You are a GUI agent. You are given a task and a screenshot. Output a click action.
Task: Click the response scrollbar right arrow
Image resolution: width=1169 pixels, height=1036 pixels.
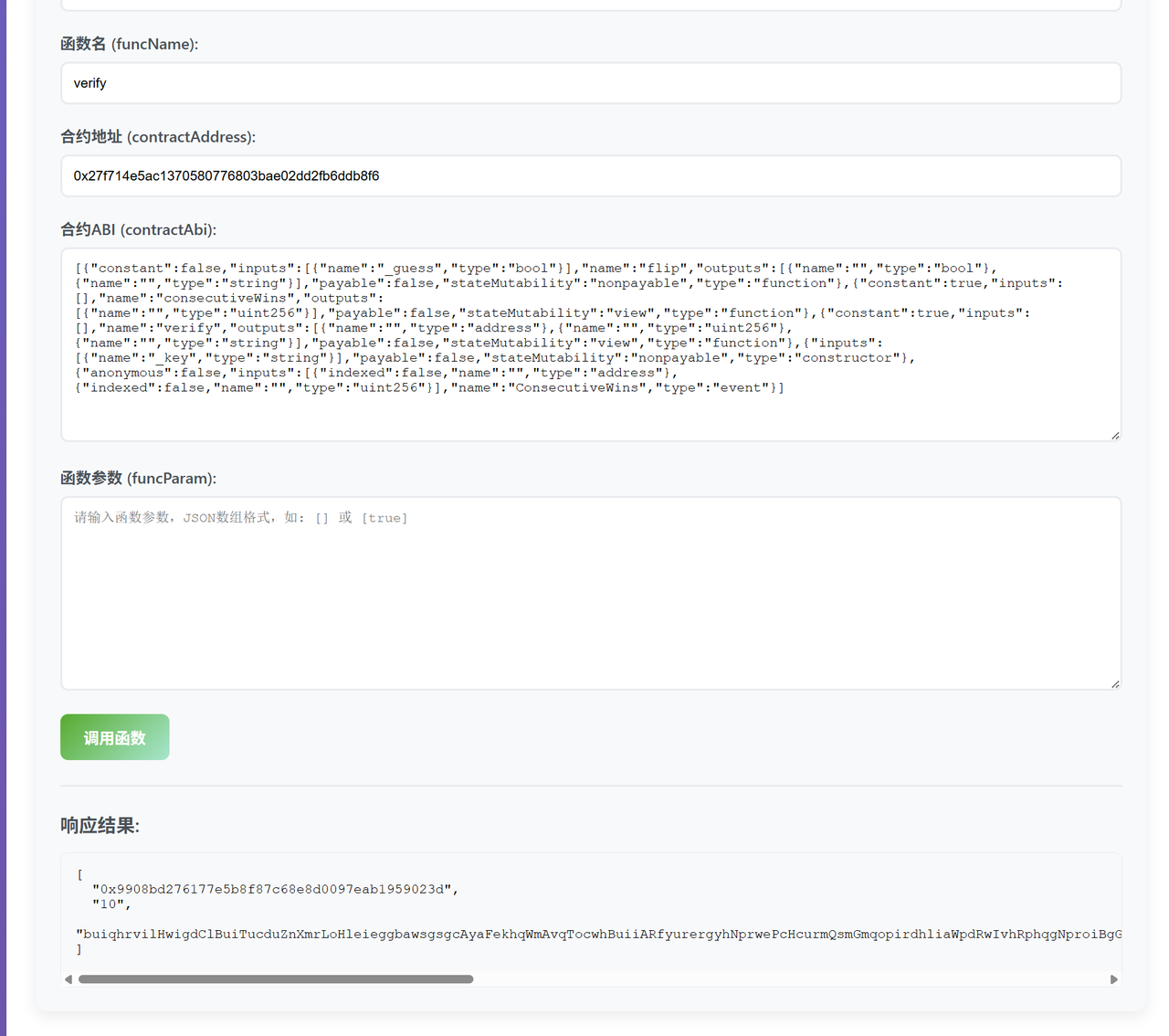1113,979
